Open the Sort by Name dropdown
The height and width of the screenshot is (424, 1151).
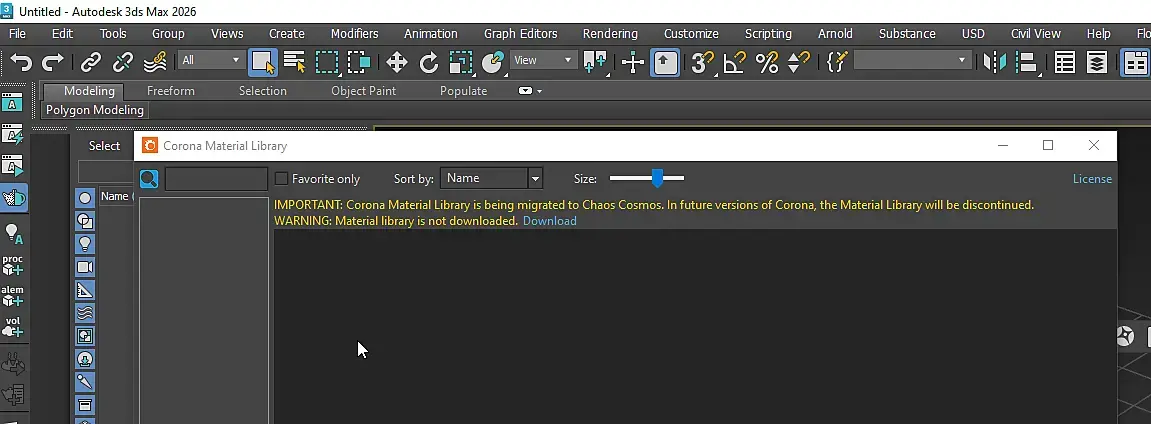[491, 178]
